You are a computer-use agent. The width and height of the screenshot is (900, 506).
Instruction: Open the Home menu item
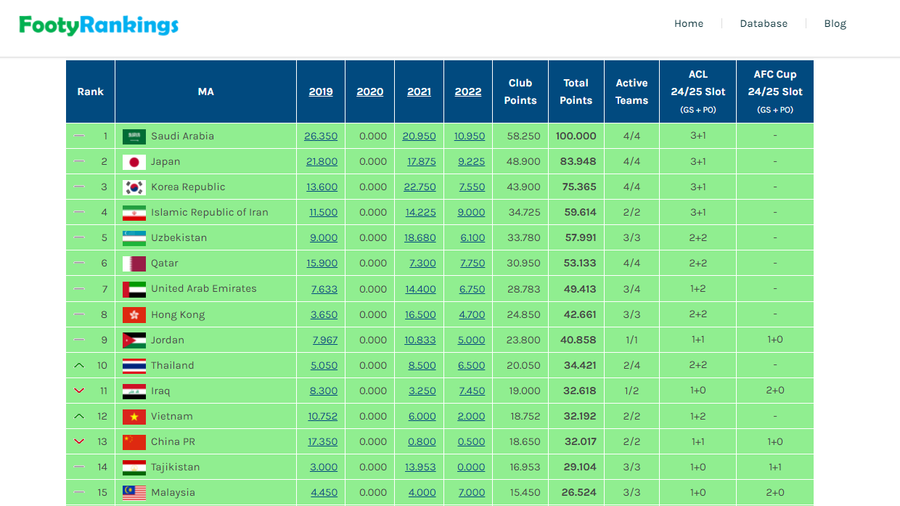[688, 24]
